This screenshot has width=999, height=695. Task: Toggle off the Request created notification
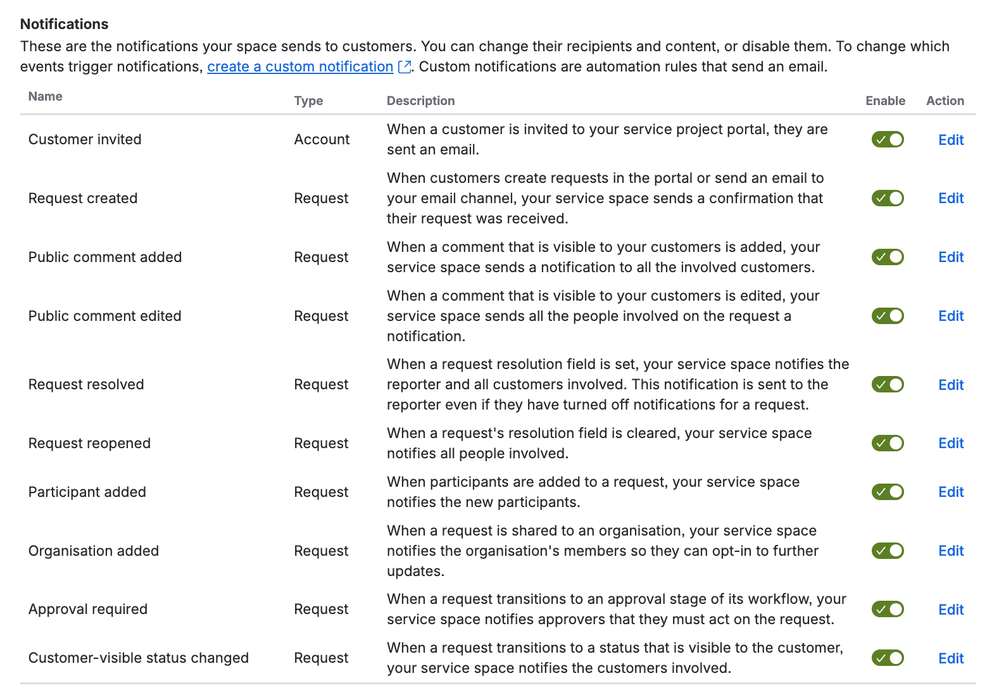tap(887, 198)
